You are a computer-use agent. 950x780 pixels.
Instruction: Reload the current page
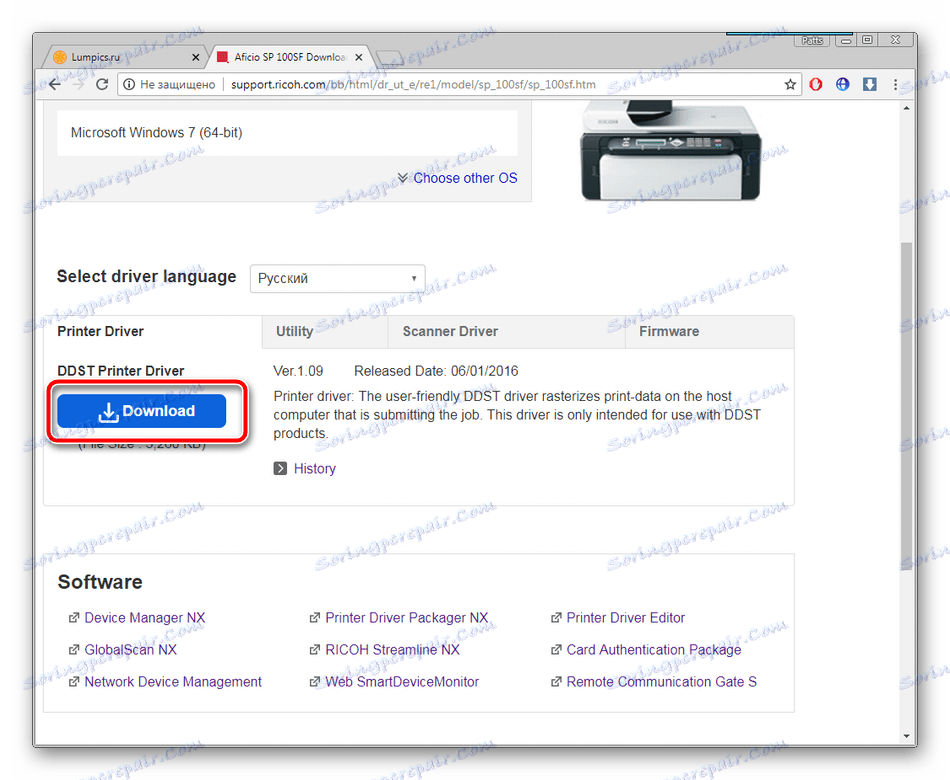pos(102,84)
